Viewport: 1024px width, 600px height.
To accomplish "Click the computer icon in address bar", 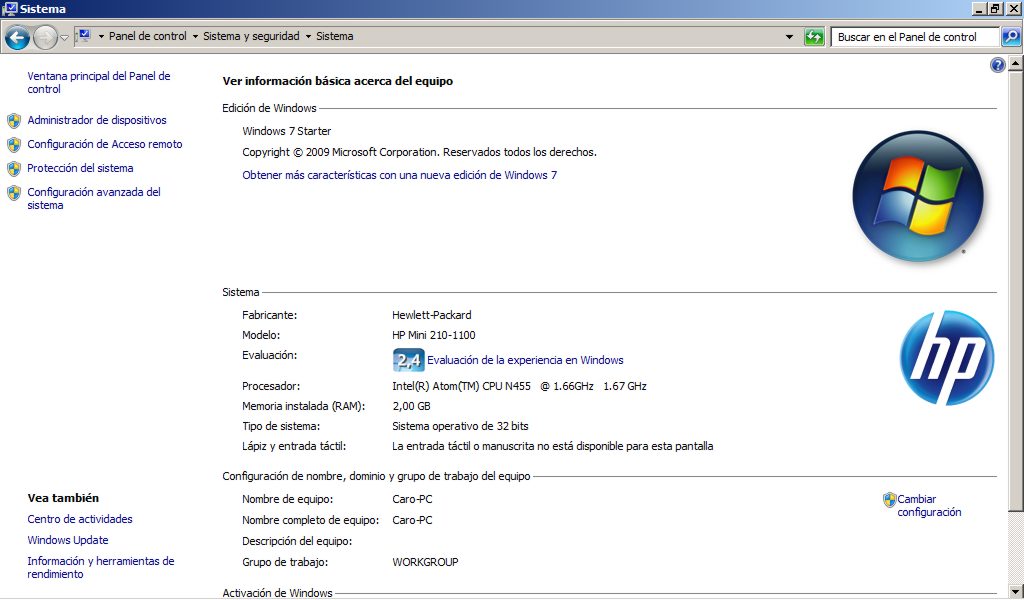I will click(85, 37).
